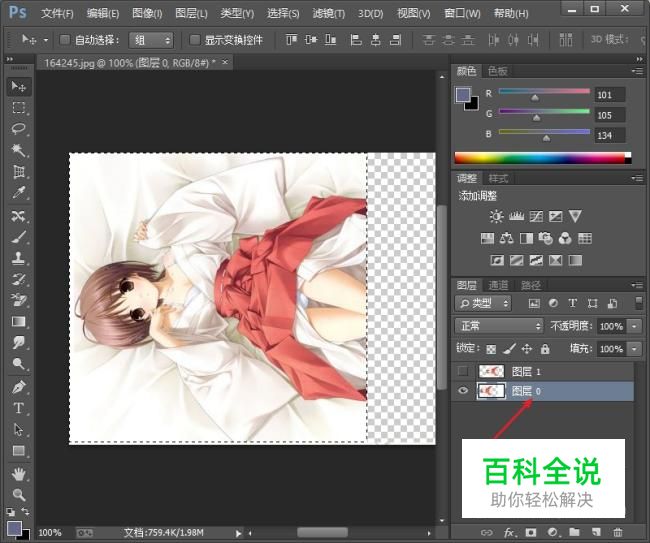Show 图层 1 visibility box
Viewport: 650px width, 543px height.
click(463, 371)
